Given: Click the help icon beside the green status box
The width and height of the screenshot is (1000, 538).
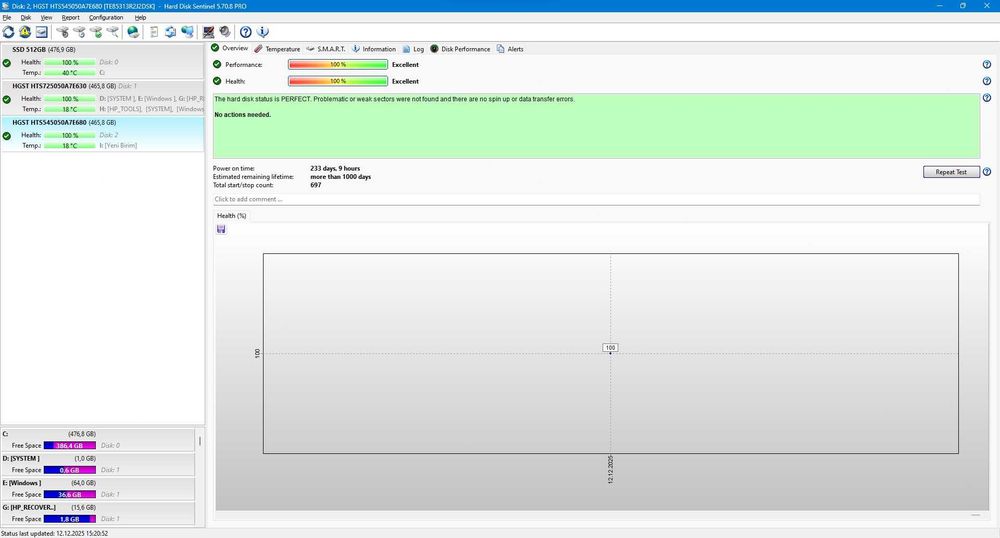Looking at the screenshot, I should [x=987, y=98].
